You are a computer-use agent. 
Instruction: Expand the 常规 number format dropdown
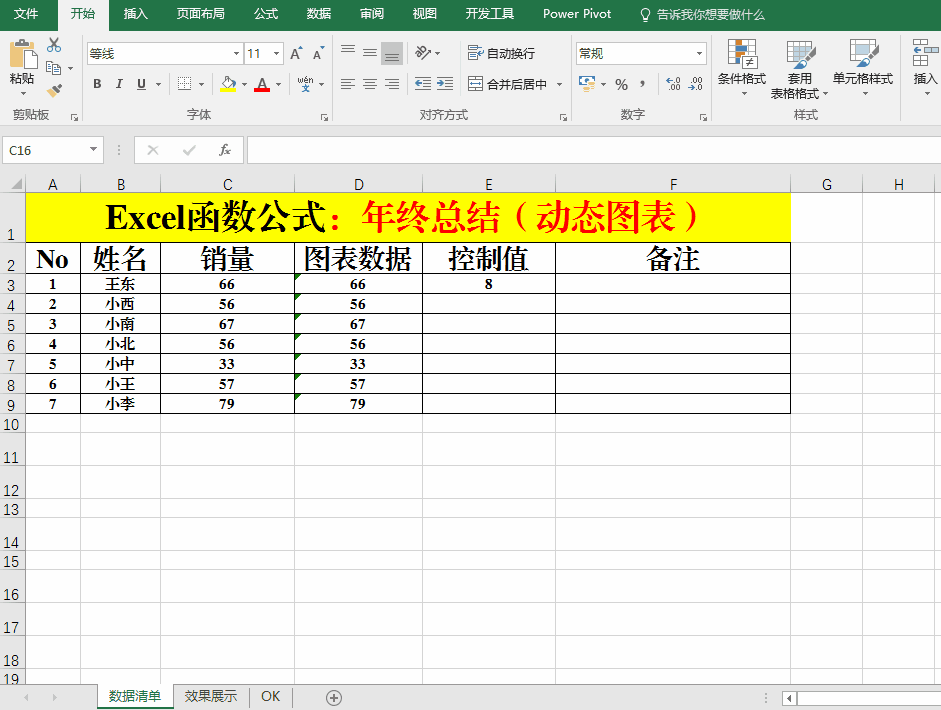(699, 54)
